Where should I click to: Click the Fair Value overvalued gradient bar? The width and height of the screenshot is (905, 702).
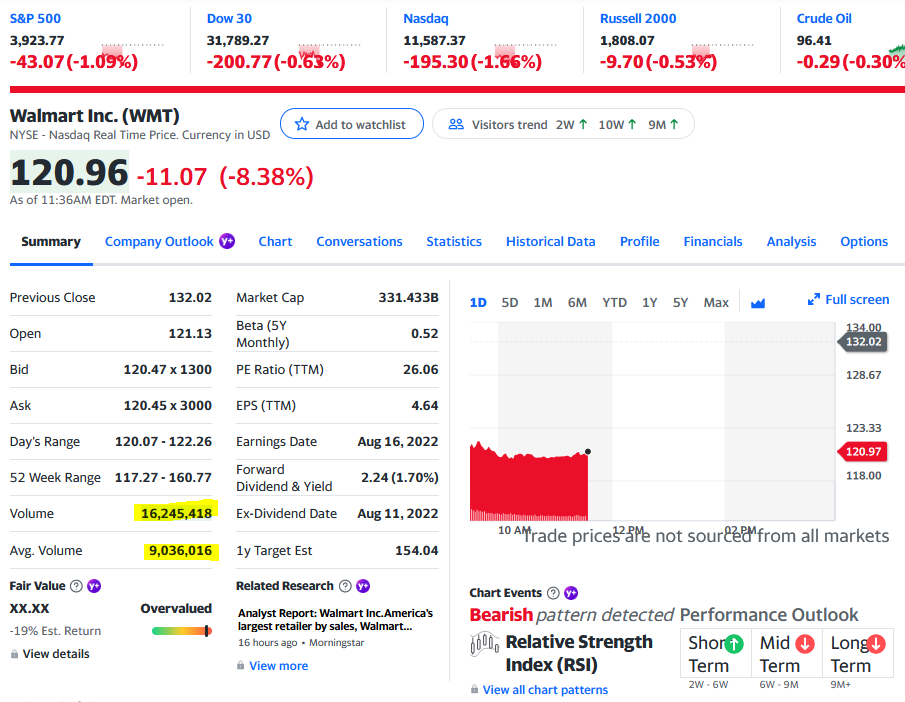182,631
